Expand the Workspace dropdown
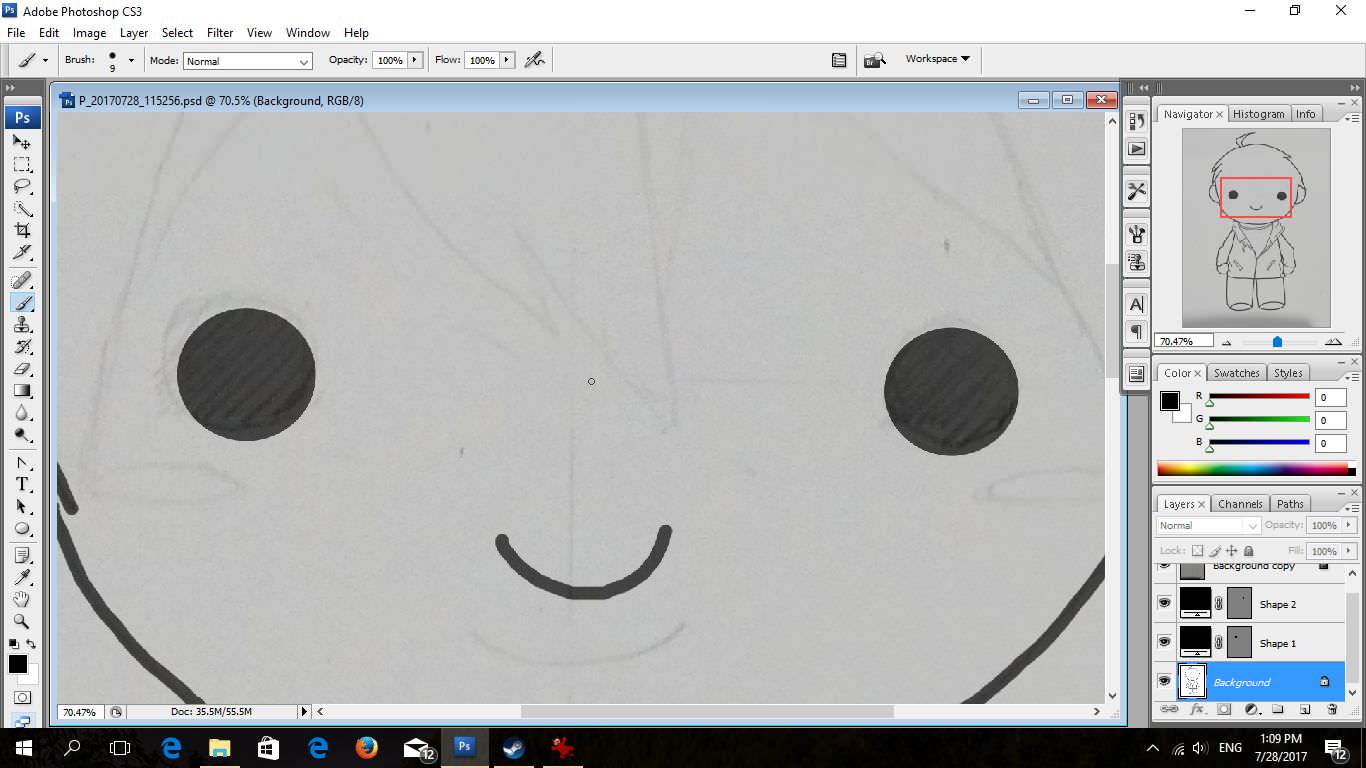This screenshot has height=768, width=1366. [937, 59]
